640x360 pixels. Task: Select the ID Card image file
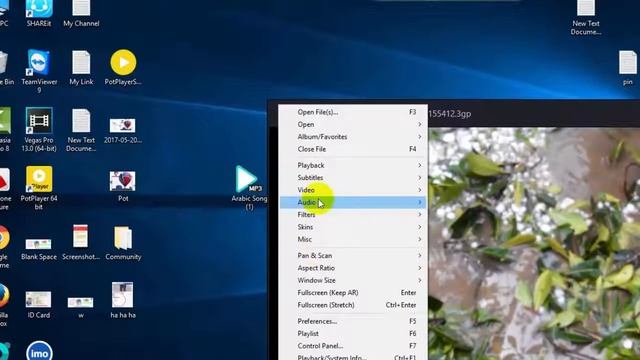39,304
